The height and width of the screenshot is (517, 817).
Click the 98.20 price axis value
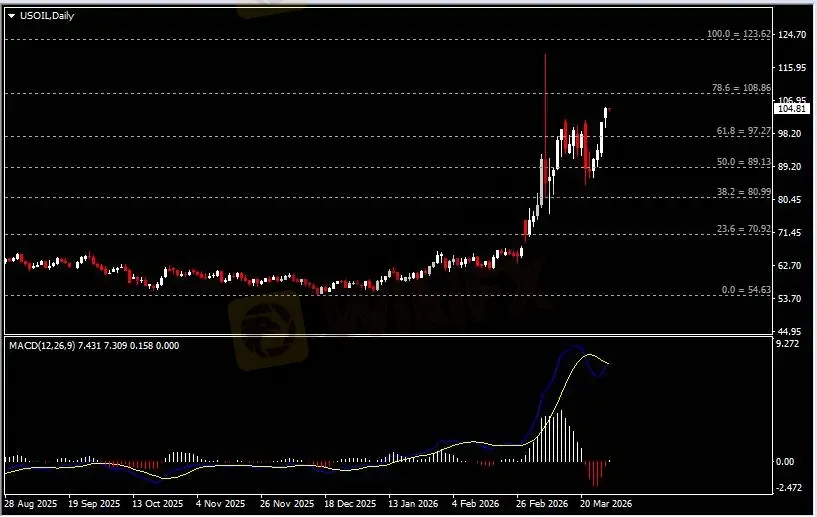tap(789, 133)
